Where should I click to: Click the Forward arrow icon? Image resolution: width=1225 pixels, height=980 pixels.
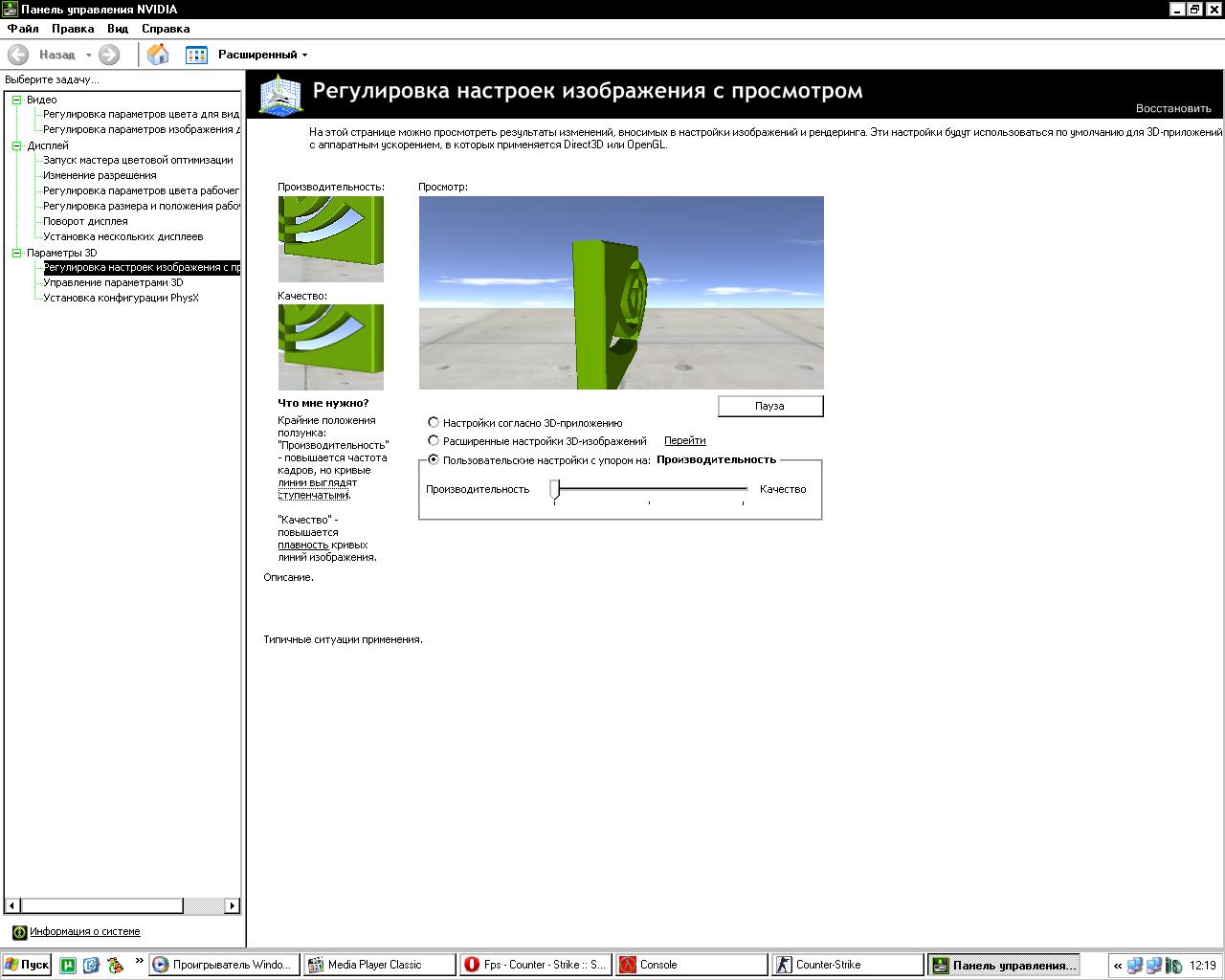[x=110, y=55]
